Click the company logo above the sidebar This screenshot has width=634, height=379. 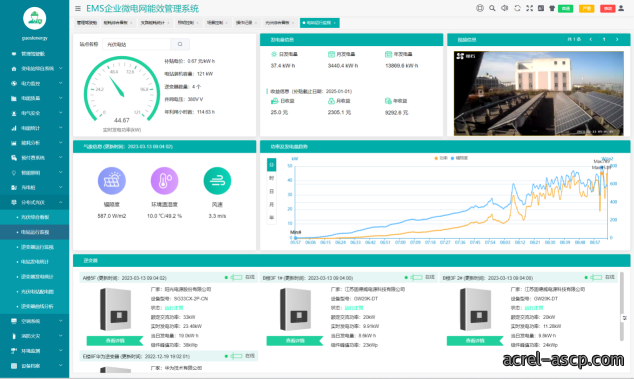pos(35,18)
